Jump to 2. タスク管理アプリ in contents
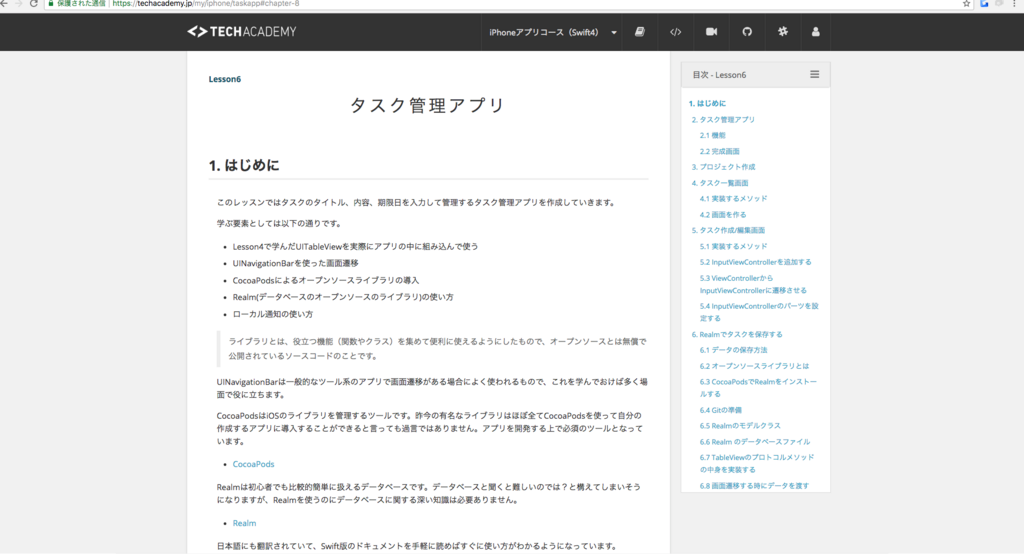The image size is (1024, 554). coord(723,120)
